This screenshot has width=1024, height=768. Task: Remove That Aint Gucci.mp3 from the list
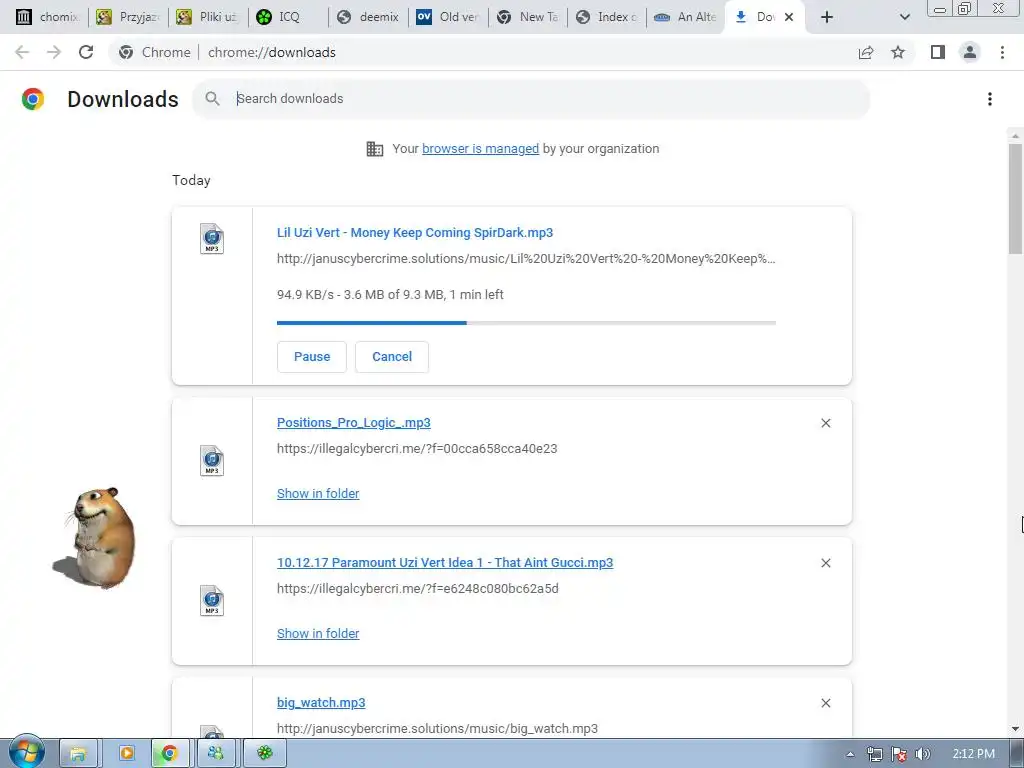click(825, 563)
